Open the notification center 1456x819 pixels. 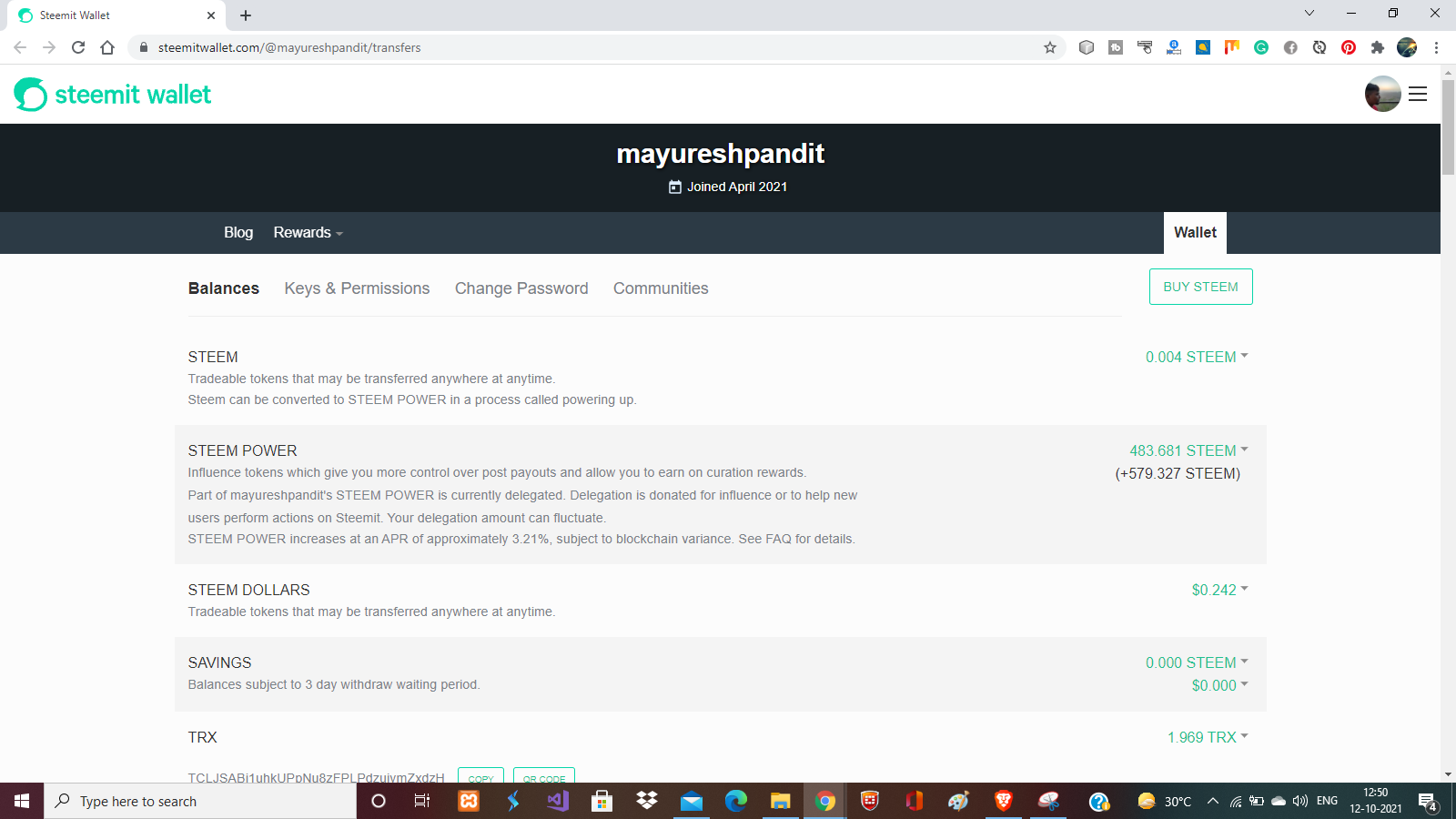point(1428,801)
